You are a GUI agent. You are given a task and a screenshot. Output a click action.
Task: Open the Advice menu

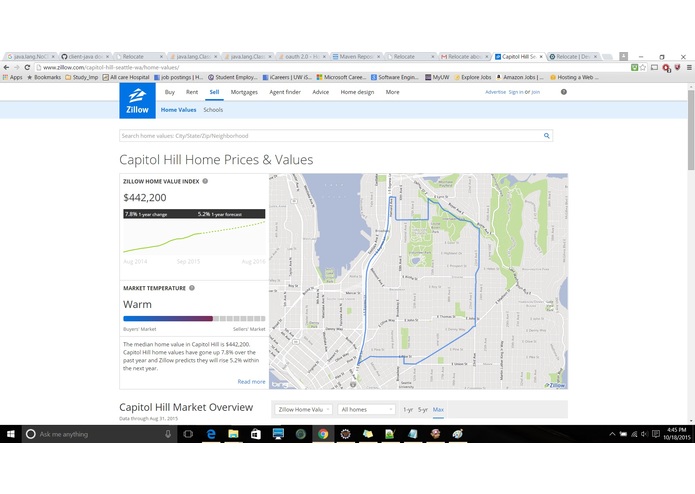(x=320, y=92)
